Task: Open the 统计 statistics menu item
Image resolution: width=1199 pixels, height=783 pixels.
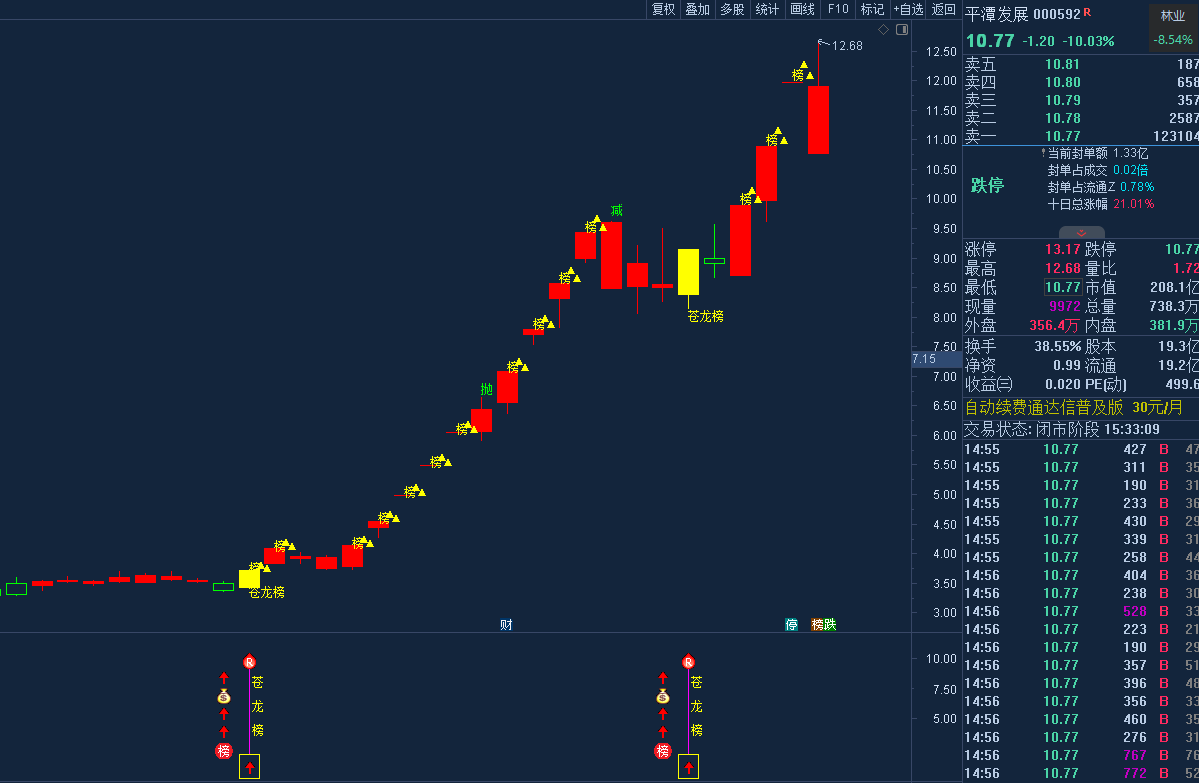Action: (767, 9)
